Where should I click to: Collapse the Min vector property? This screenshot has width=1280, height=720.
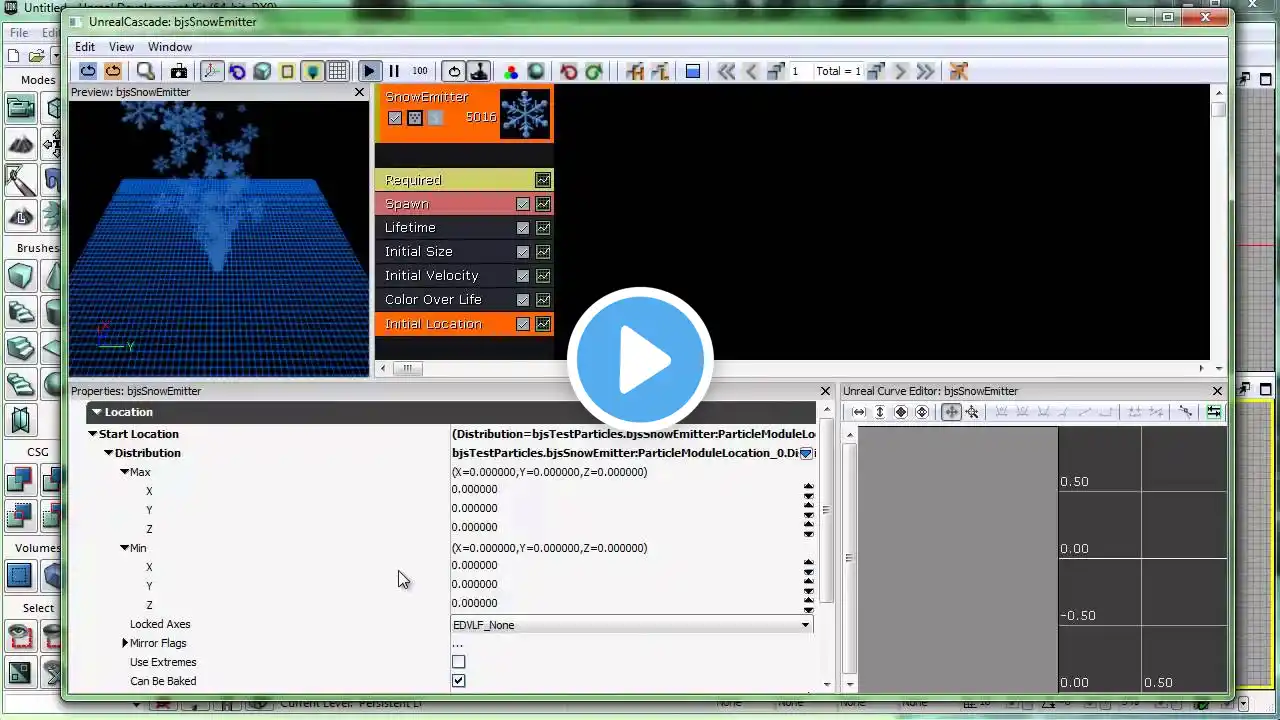tap(125, 548)
